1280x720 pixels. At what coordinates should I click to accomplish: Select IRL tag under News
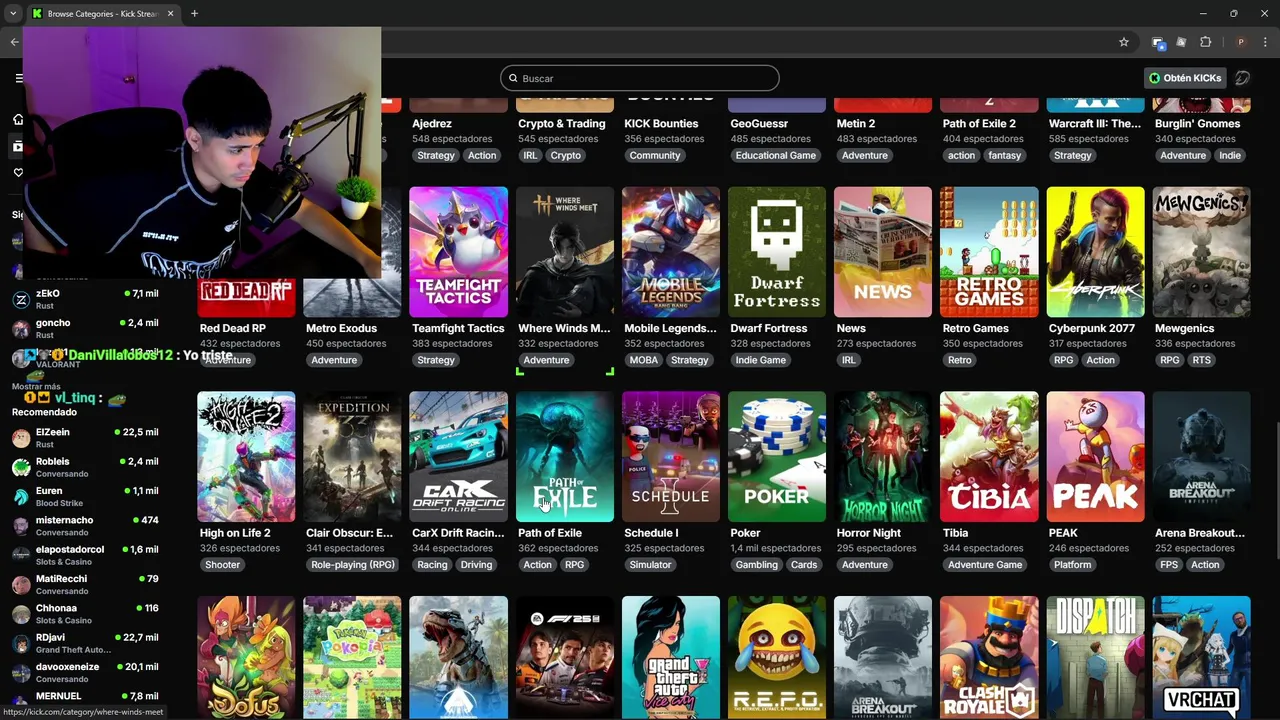coord(849,360)
